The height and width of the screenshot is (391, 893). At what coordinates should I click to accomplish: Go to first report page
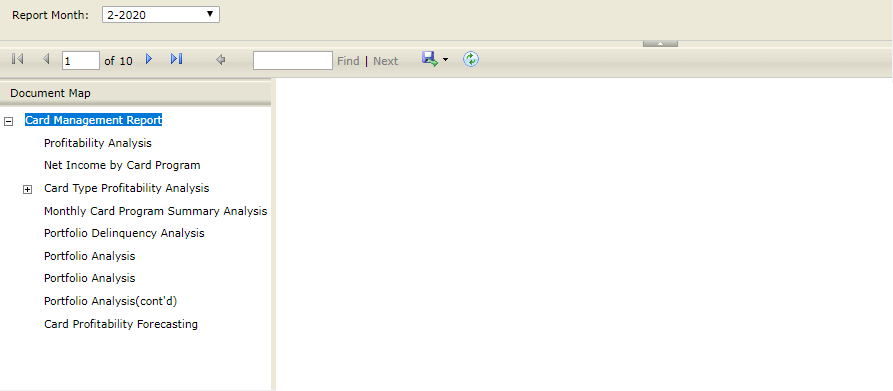18,59
